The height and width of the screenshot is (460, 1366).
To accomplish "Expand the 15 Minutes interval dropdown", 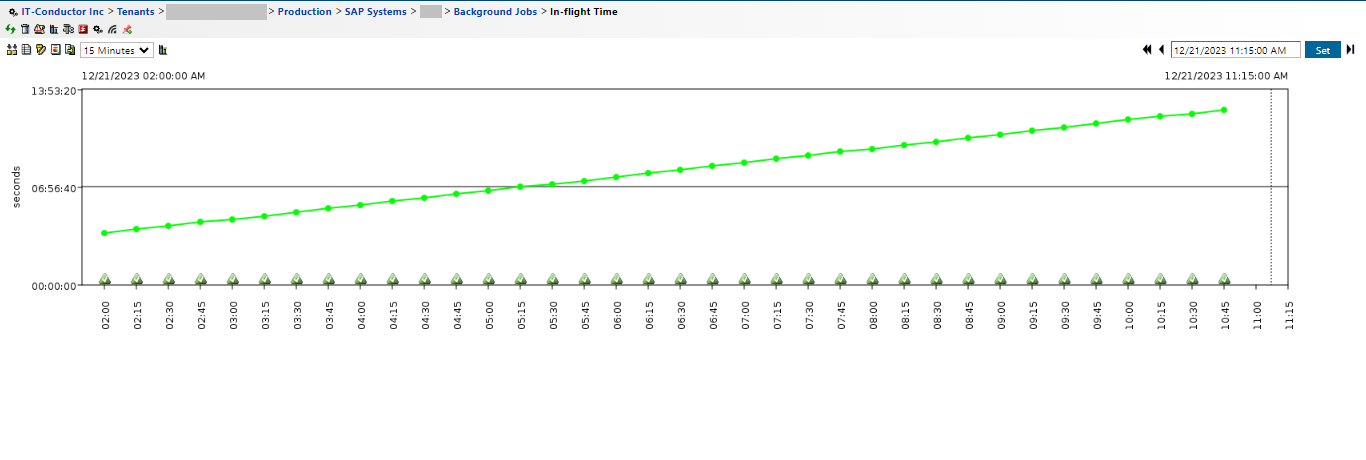I will click(x=117, y=50).
